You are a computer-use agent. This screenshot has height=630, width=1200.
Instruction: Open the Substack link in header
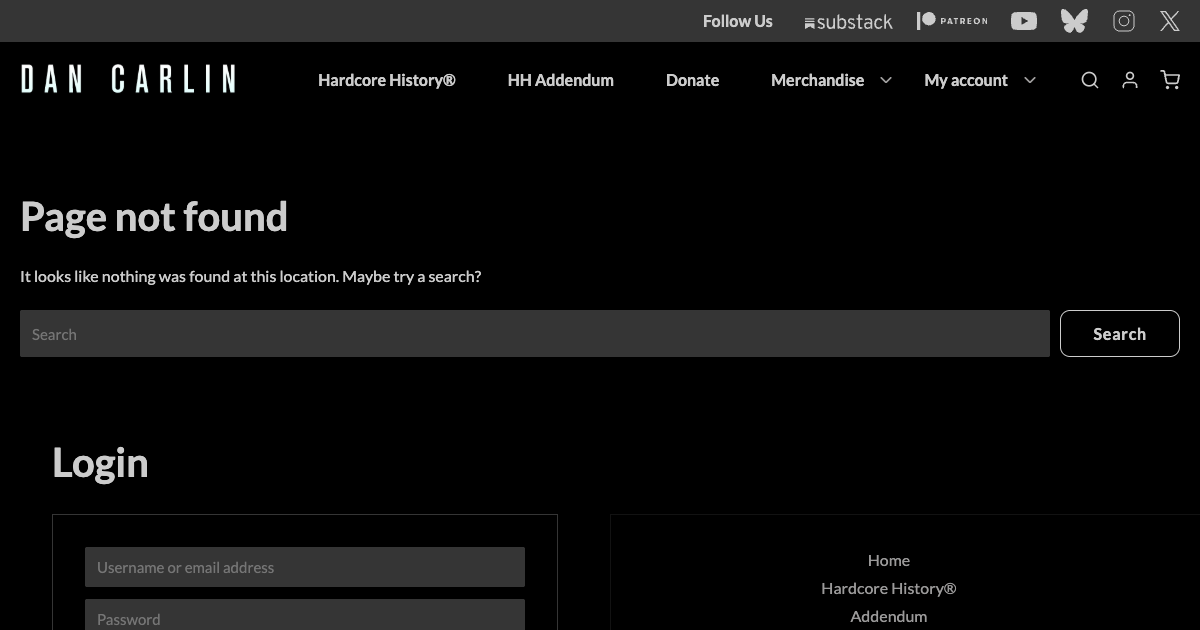[x=848, y=21]
